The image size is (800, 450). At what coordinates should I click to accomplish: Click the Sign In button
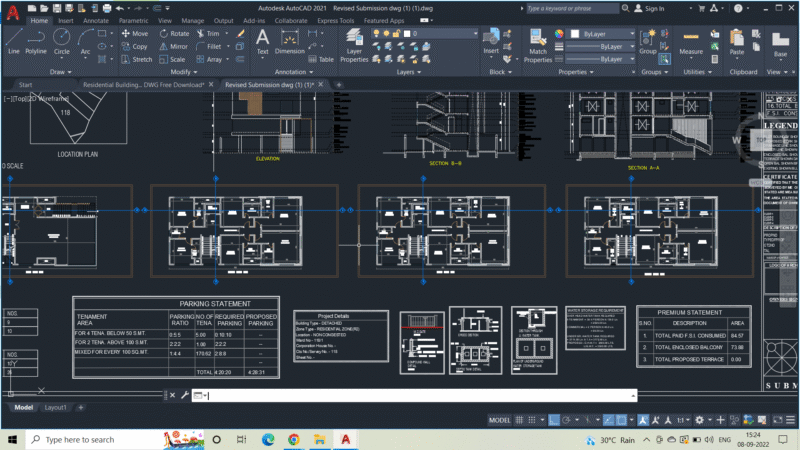click(x=649, y=8)
